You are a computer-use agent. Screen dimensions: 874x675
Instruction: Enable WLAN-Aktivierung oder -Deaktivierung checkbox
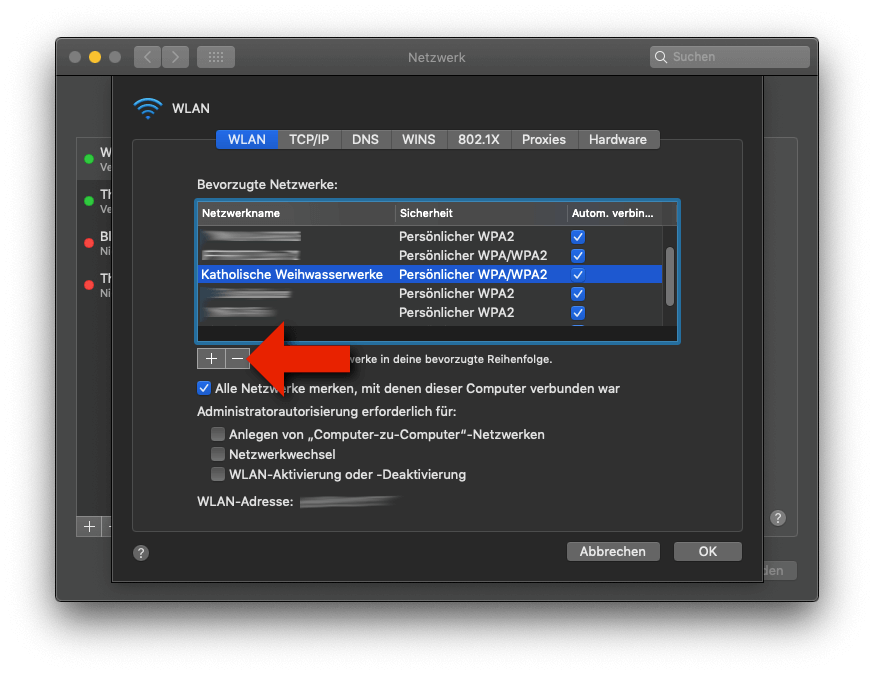(x=218, y=474)
